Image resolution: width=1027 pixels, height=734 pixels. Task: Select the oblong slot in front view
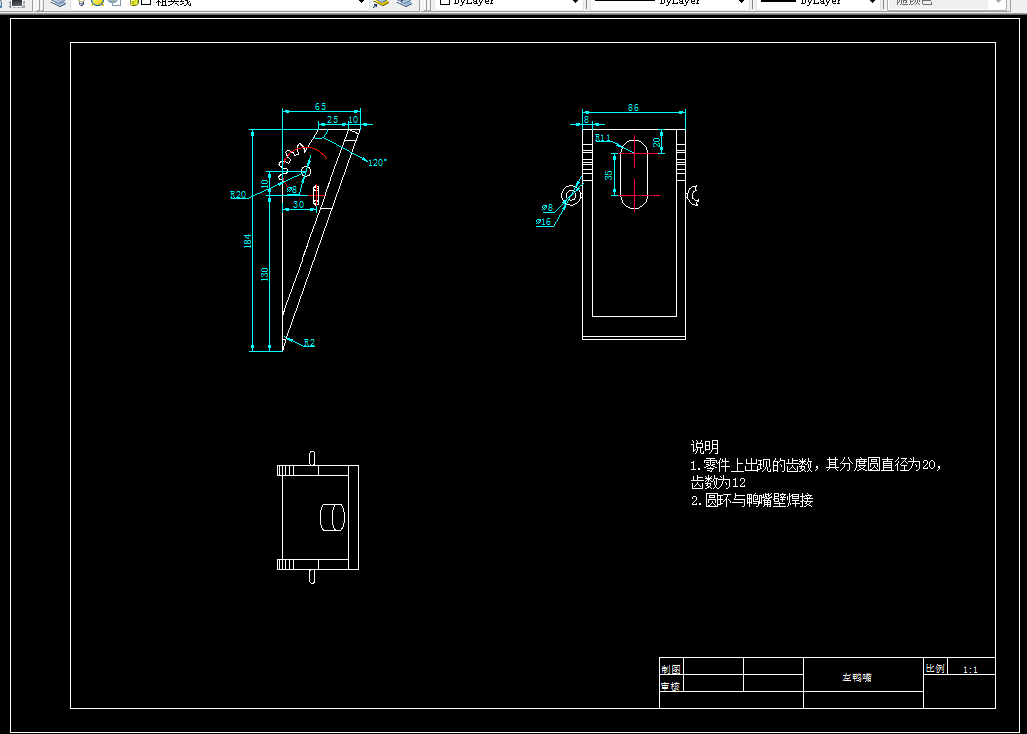(x=634, y=174)
